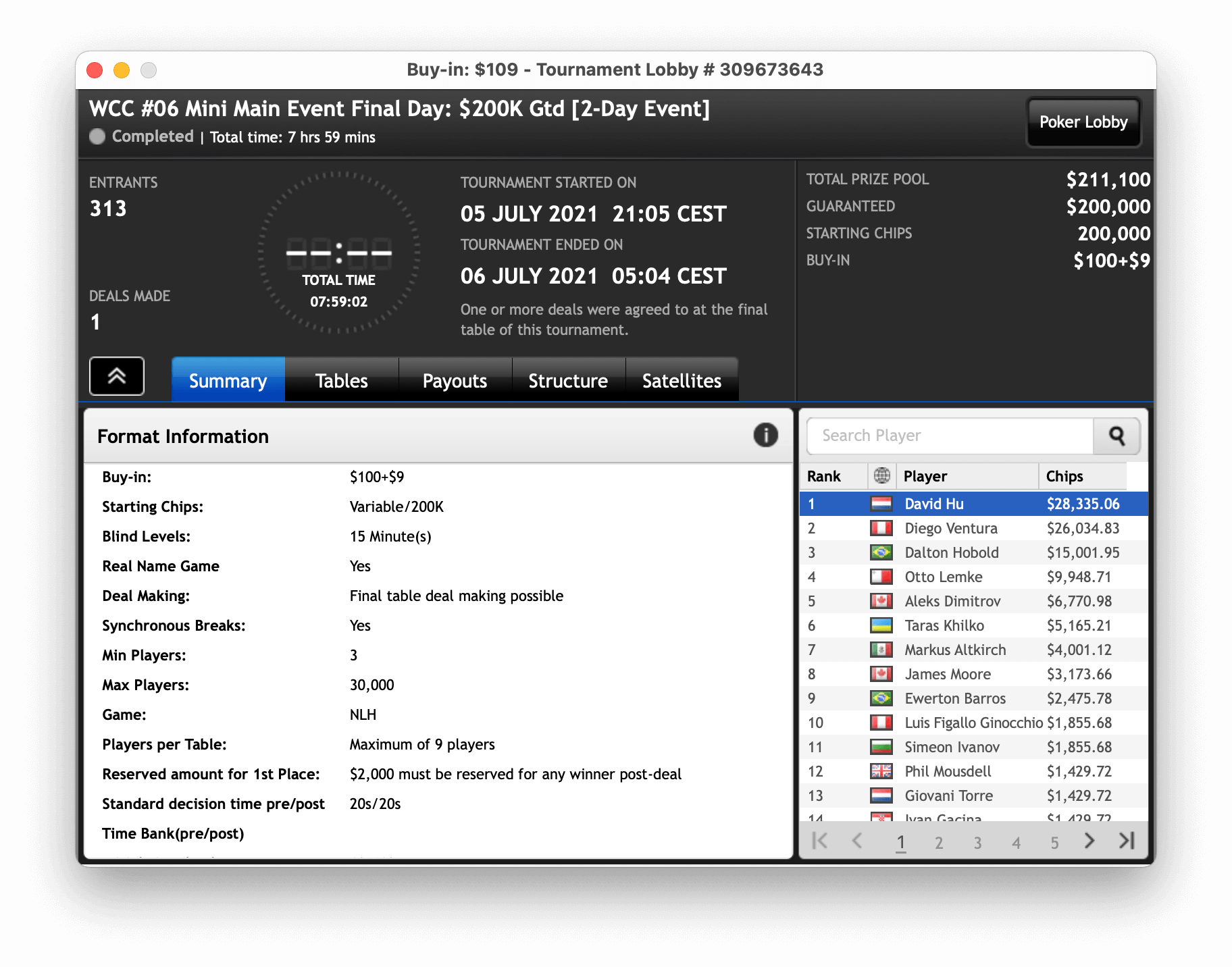1232x967 pixels.
Task: Select Diego Ventura in the player list
Action: pyautogui.click(x=951, y=528)
